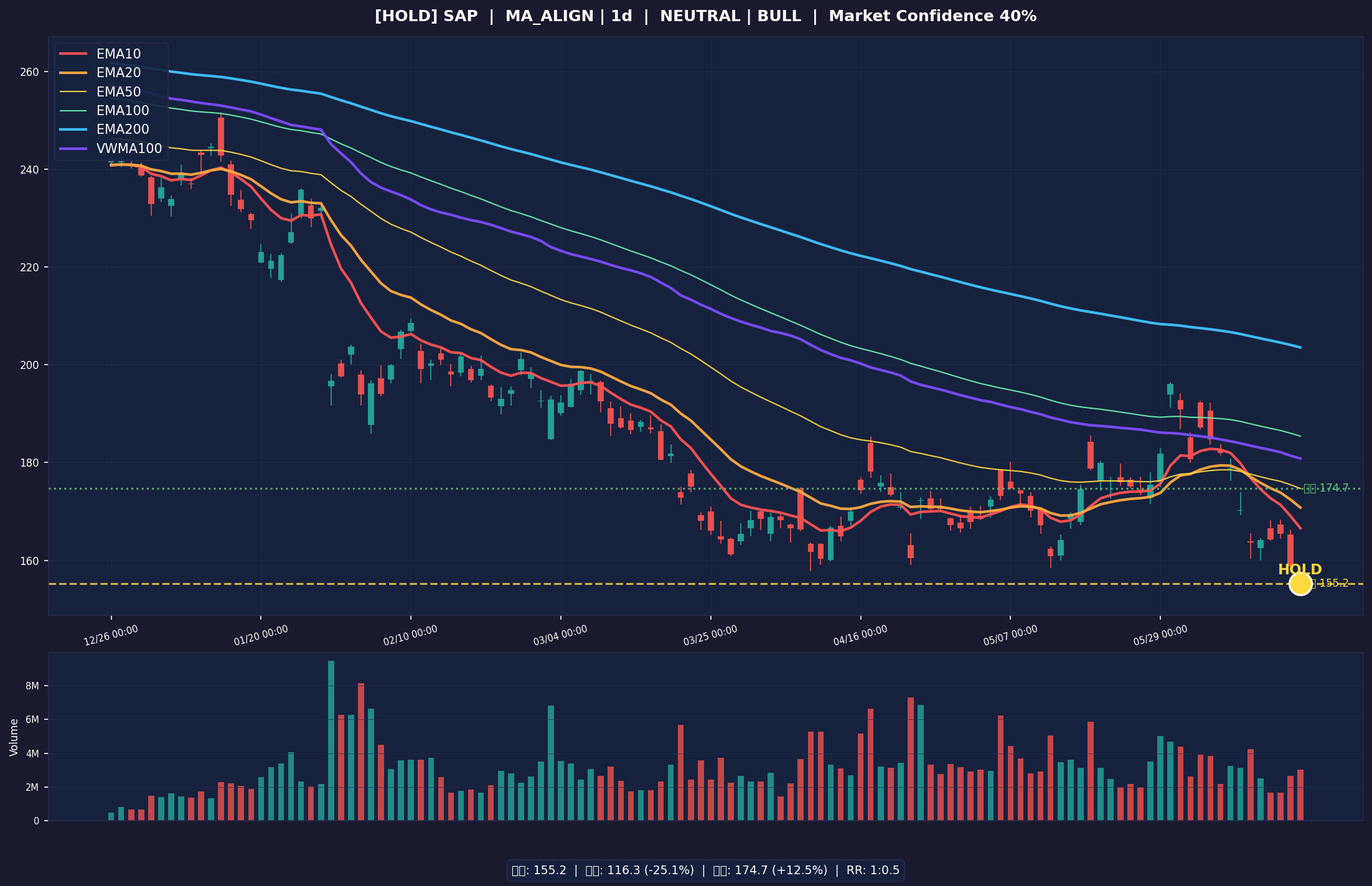The height and width of the screenshot is (886, 1372).
Task: Click the yellow HOLD text label near marker
Action: tap(1300, 569)
